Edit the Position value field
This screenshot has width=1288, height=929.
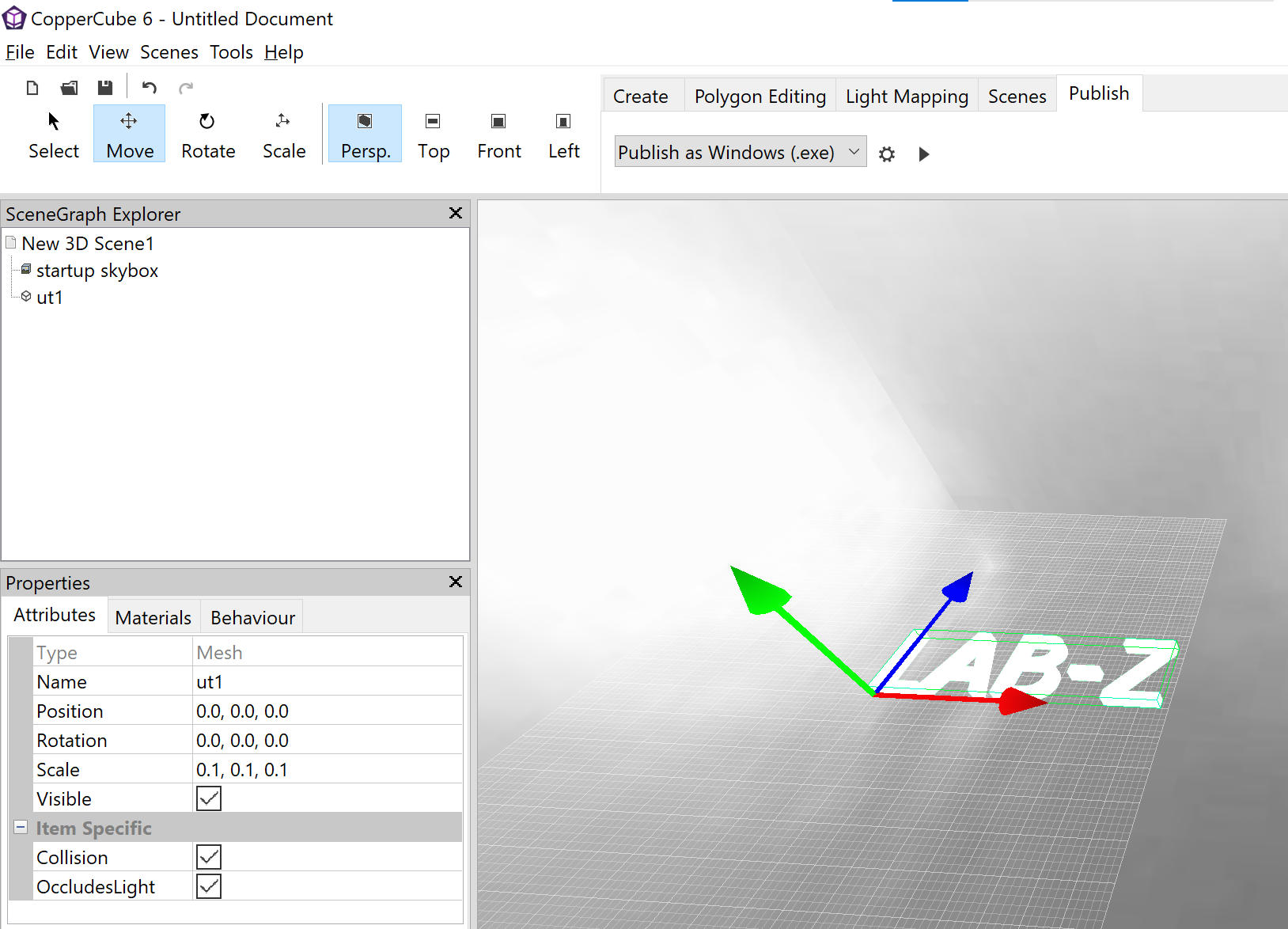click(x=328, y=711)
